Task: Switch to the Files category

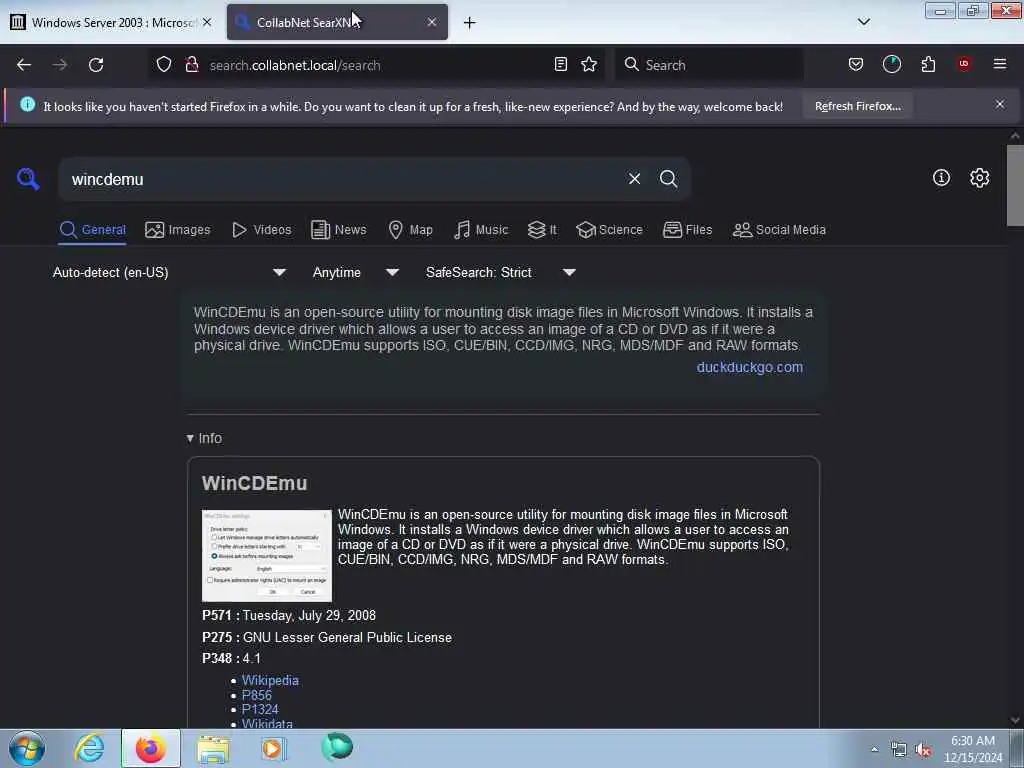Action: [x=687, y=230]
